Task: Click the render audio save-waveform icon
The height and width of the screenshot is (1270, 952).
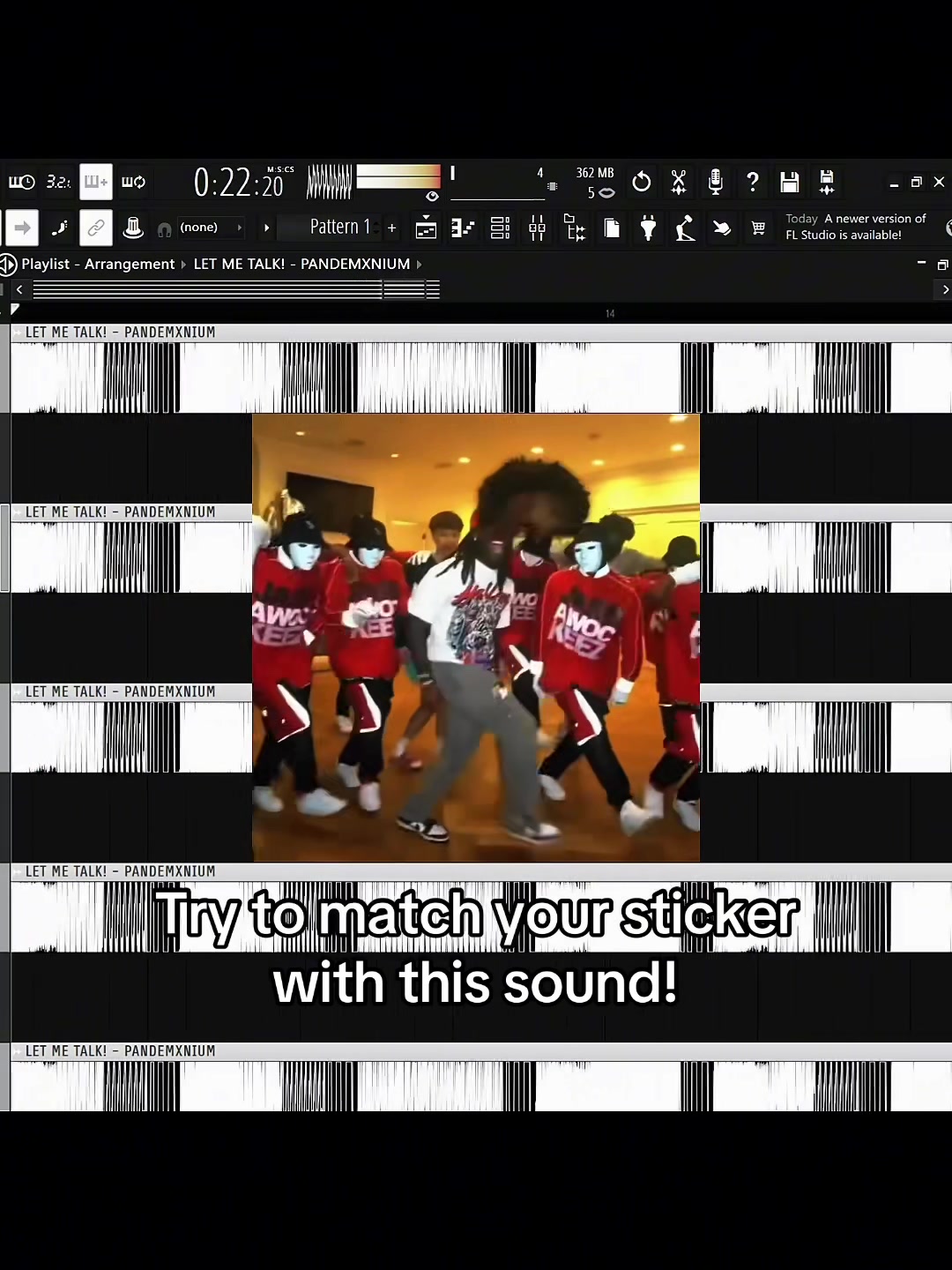Action: click(x=827, y=183)
